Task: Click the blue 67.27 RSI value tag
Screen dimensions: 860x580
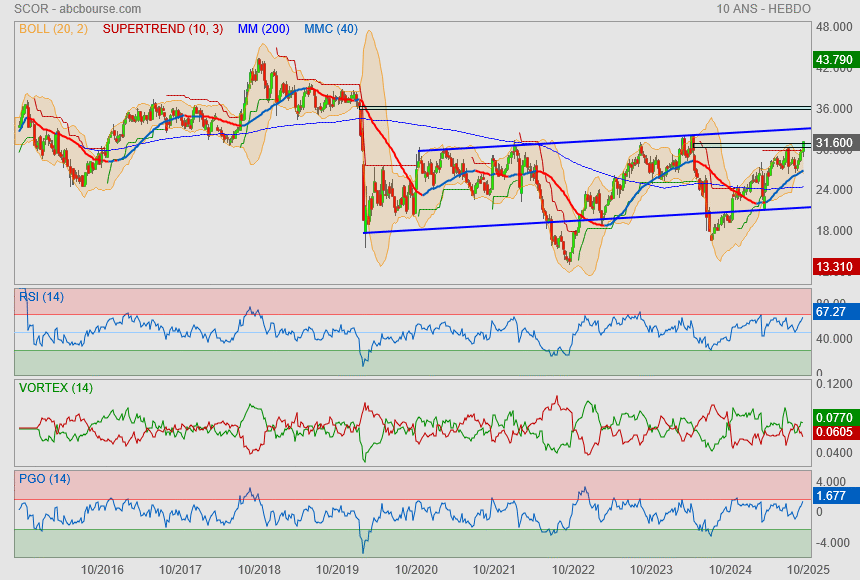Action: point(831,312)
